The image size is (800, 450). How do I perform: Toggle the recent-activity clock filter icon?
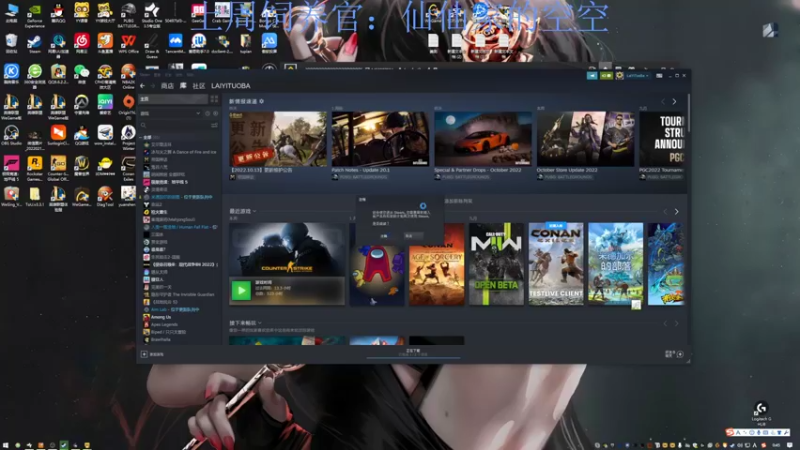(208, 113)
